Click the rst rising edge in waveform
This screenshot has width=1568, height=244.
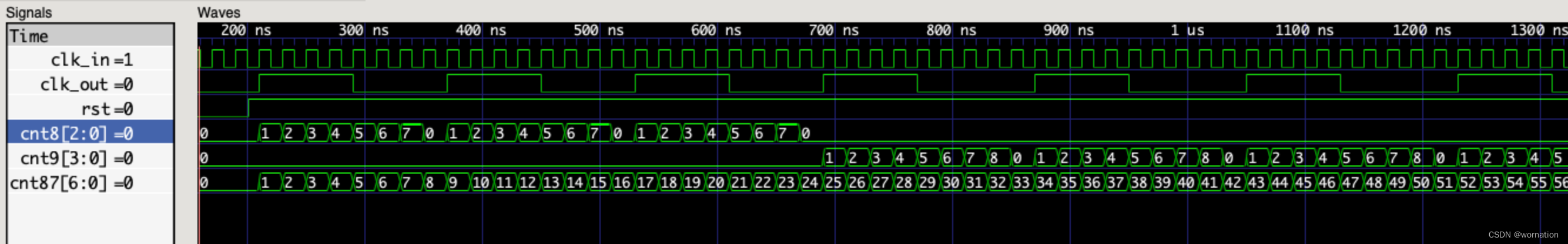coord(249,107)
